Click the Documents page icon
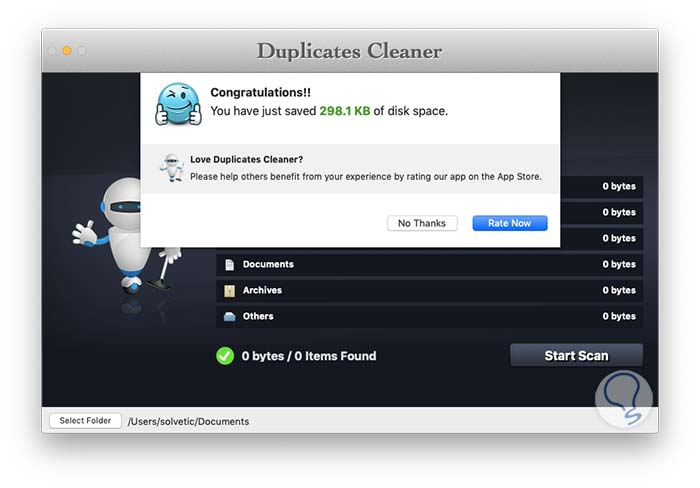This screenshot has width=700, height=488. [x=229, y=265]
